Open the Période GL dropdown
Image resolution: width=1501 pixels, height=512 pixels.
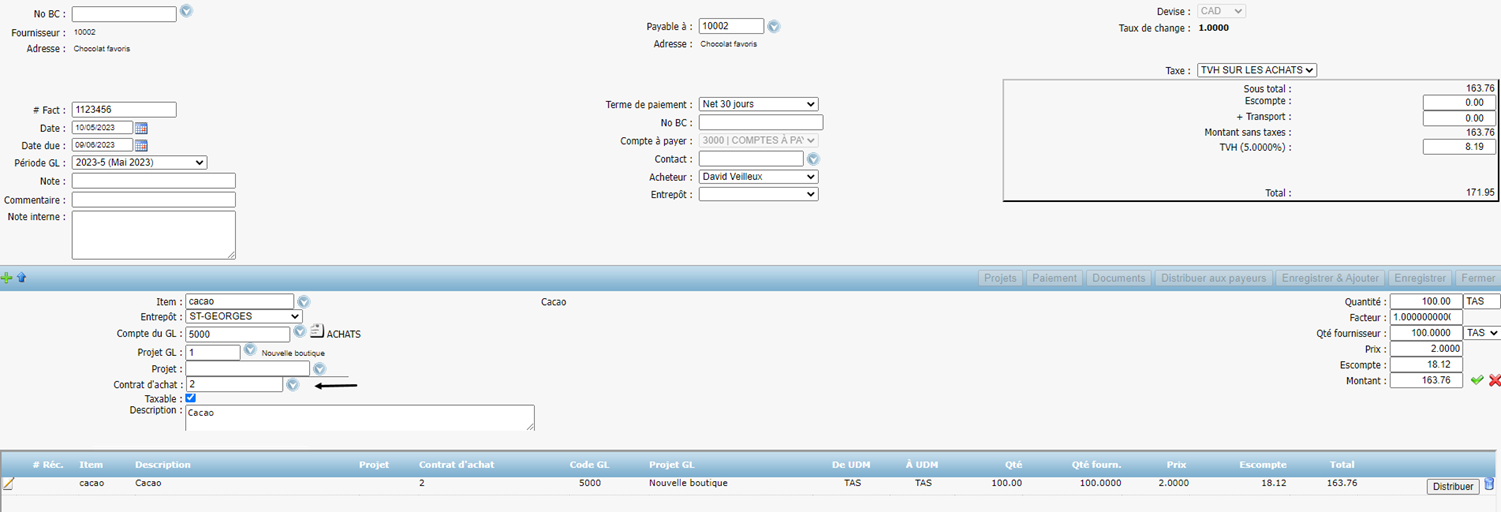(138, 162)
